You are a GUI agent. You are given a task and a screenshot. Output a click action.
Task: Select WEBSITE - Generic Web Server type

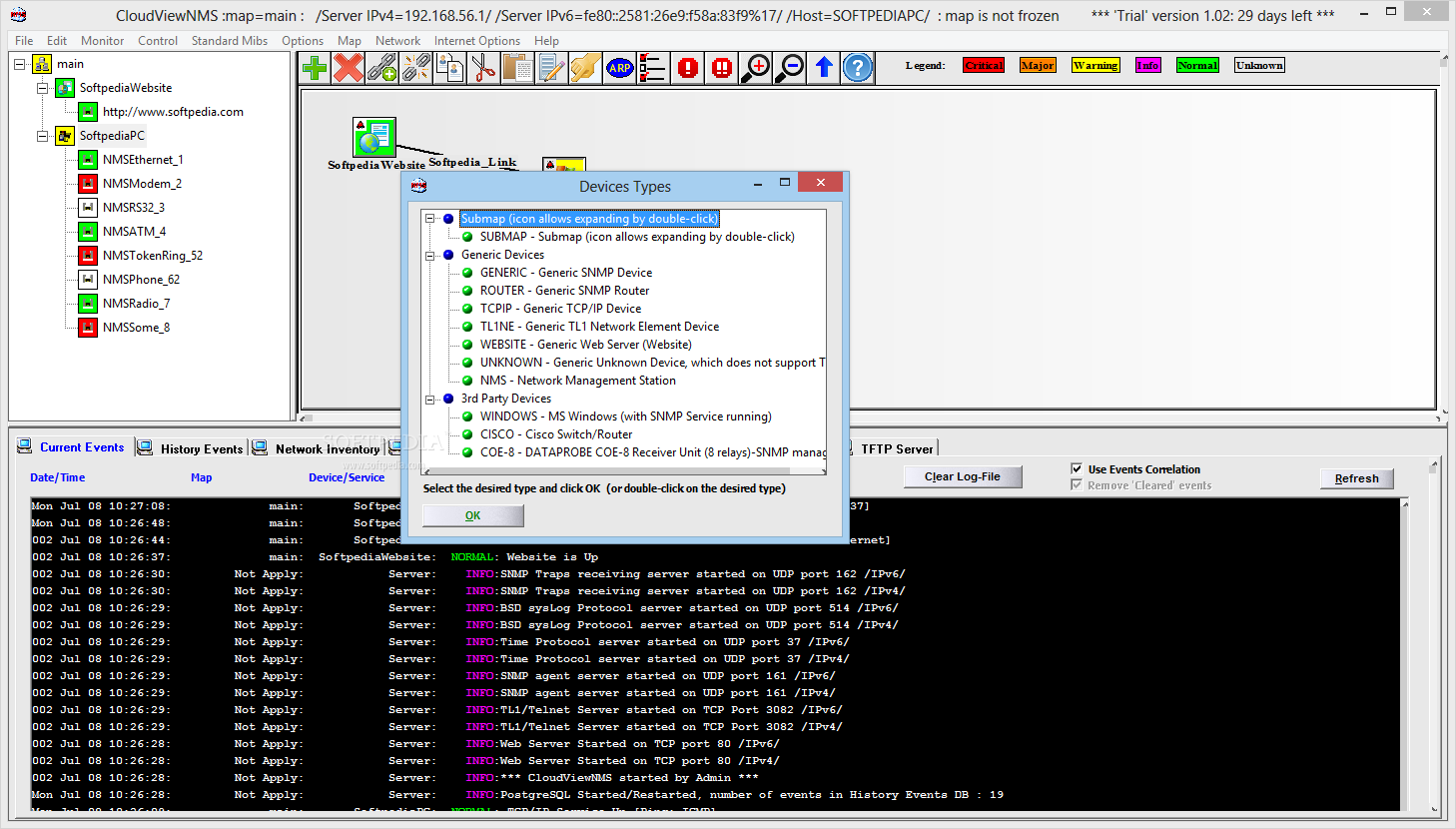tap(586, 345)
